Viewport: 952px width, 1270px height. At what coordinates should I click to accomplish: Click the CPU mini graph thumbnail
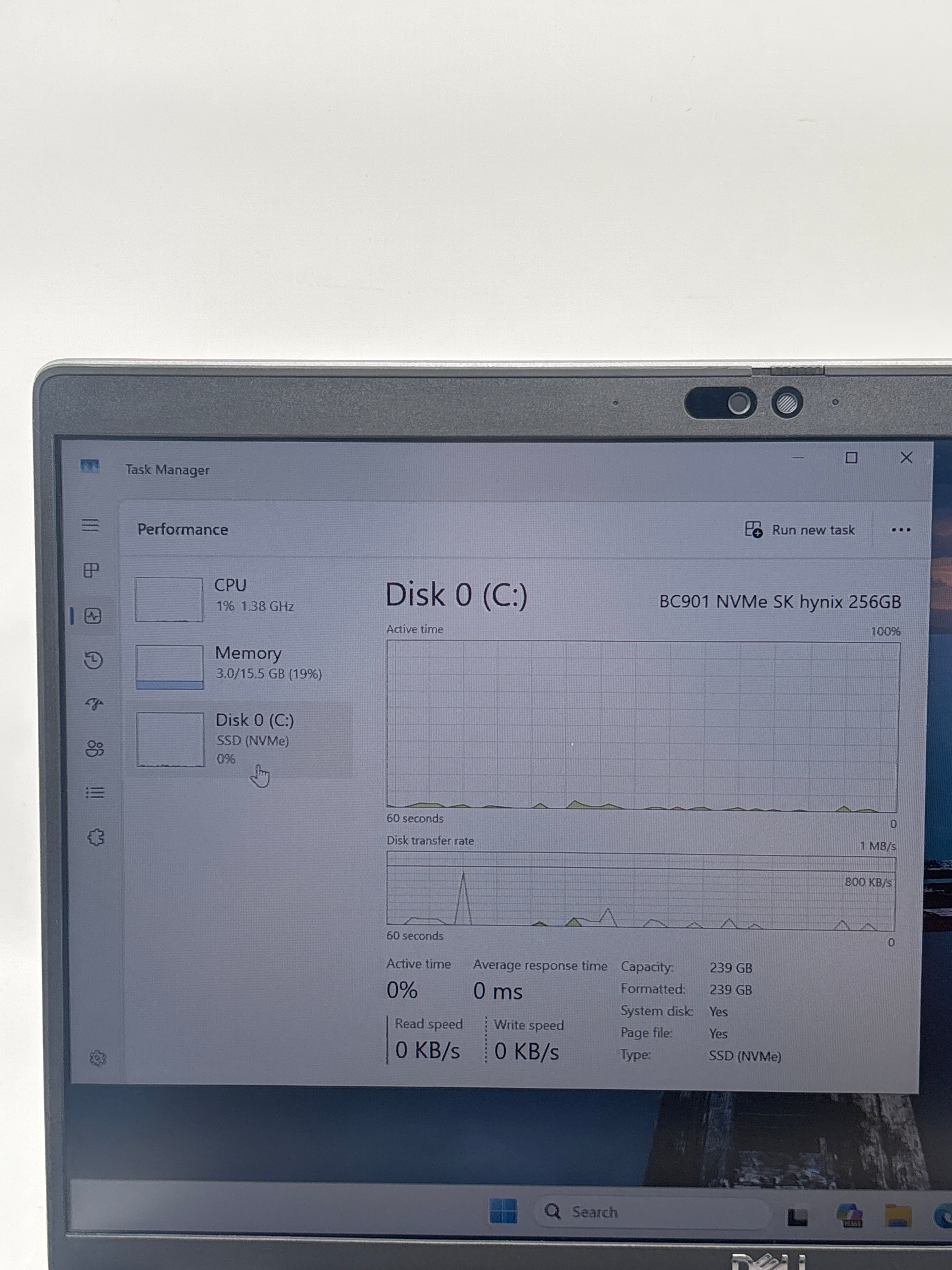(169, 599)
